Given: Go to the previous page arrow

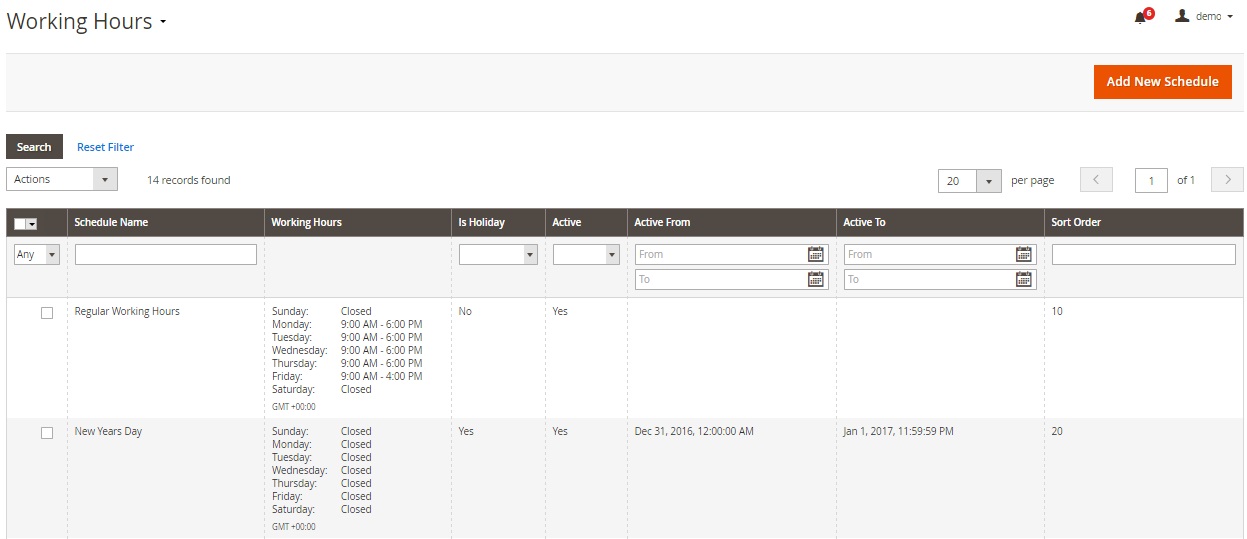Looking at the screenshot, I should pyautogui.click(x=1096, y=180).
